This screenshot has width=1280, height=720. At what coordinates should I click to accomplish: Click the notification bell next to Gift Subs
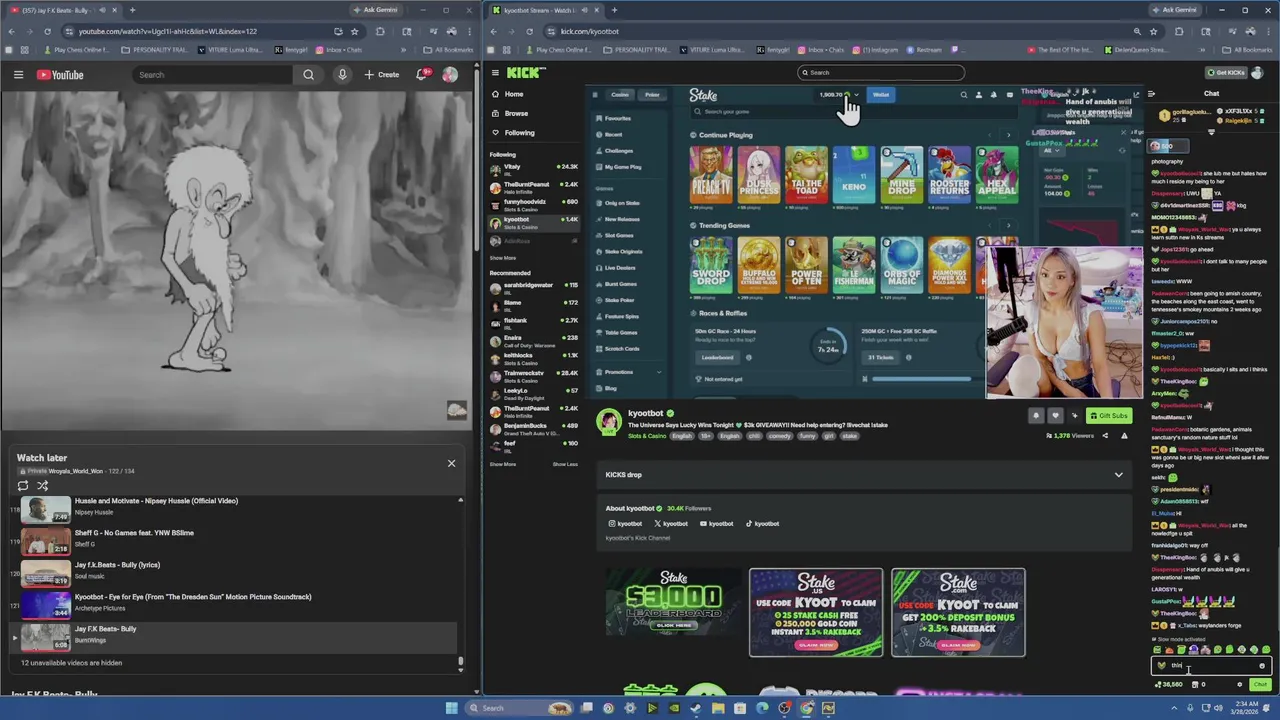1036,416
